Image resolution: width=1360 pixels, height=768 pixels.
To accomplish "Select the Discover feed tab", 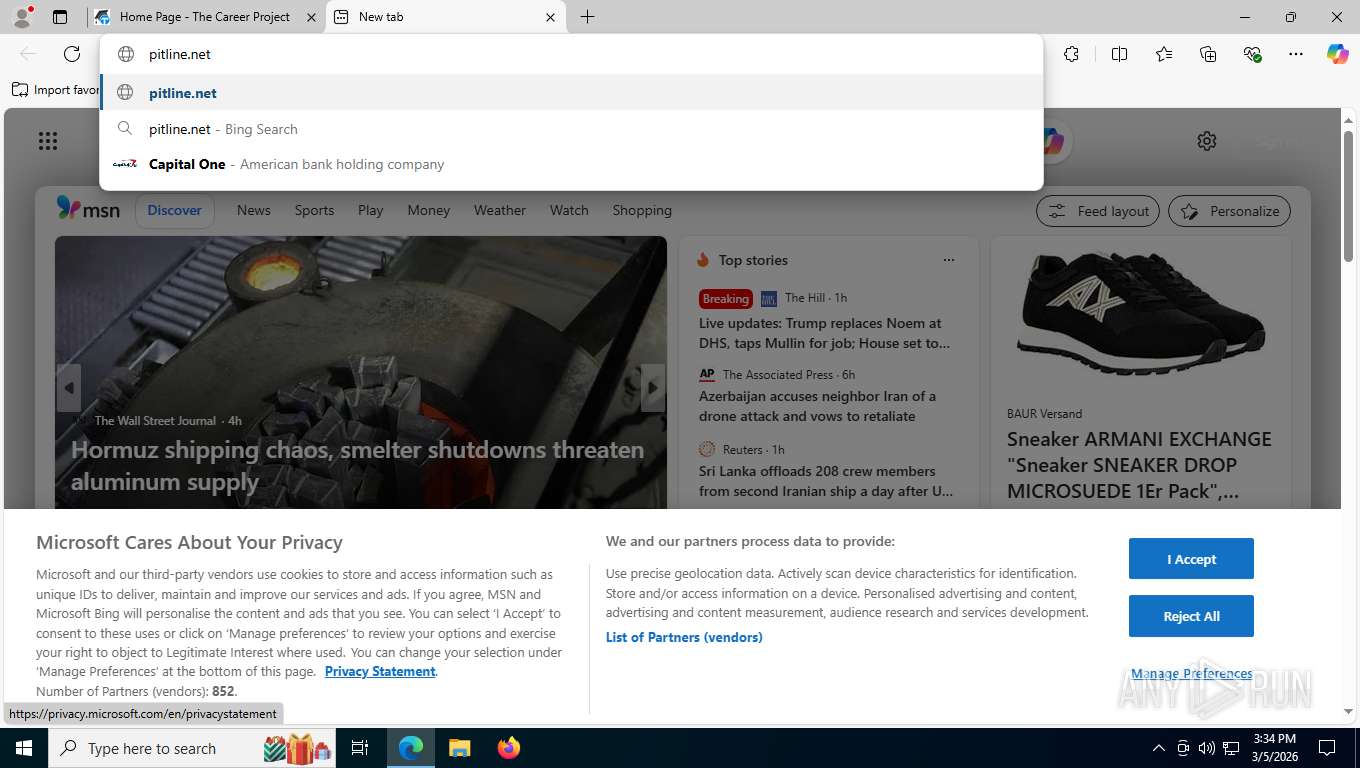I will pyautogui.click(x=174, y=210).
